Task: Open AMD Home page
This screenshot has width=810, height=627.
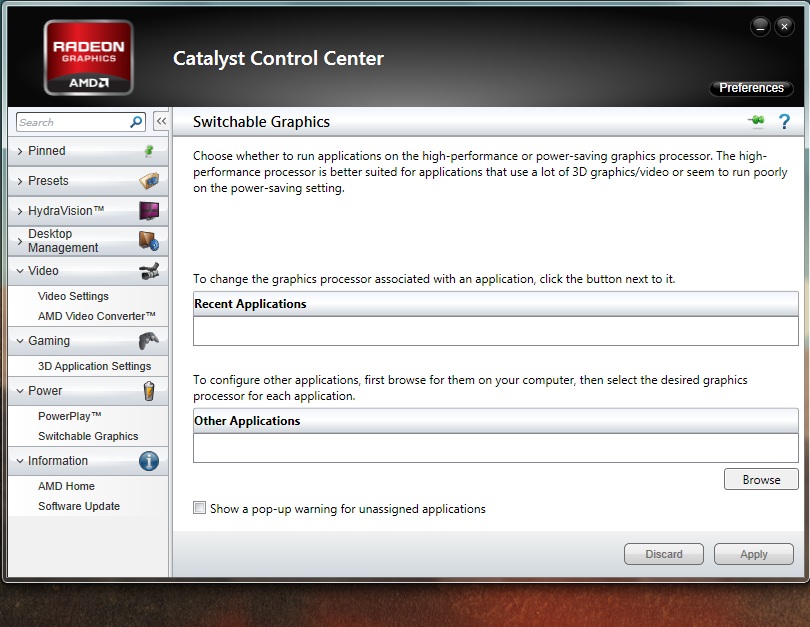Action: [x=66, y=486]
